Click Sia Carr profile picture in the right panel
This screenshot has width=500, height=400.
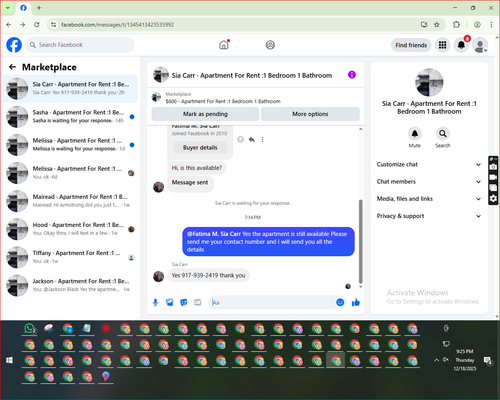click(429, 82)
